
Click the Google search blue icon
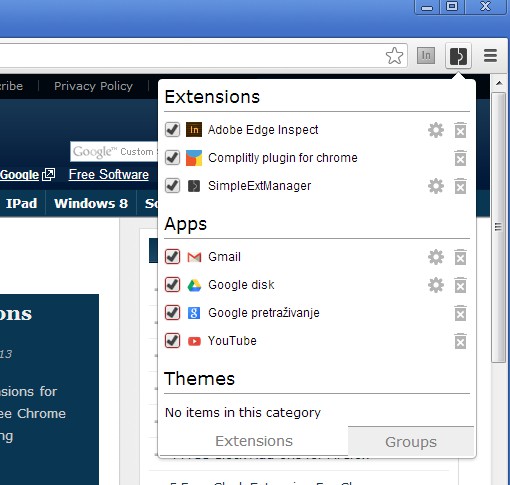(x=194, y=313)
